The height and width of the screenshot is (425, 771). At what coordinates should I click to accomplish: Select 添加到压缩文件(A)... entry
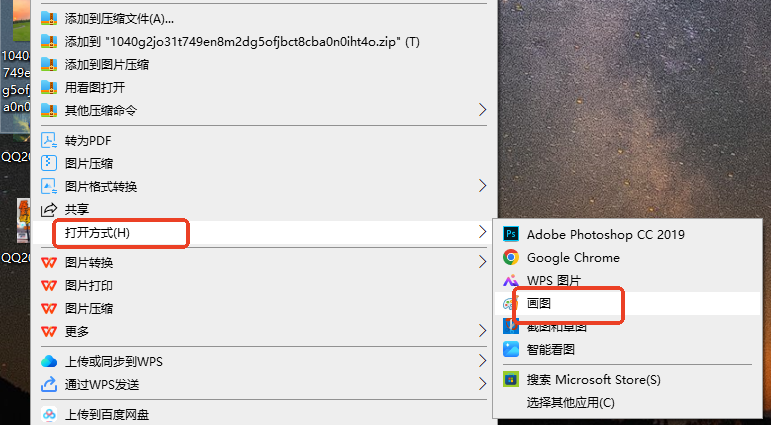[119, 18]
